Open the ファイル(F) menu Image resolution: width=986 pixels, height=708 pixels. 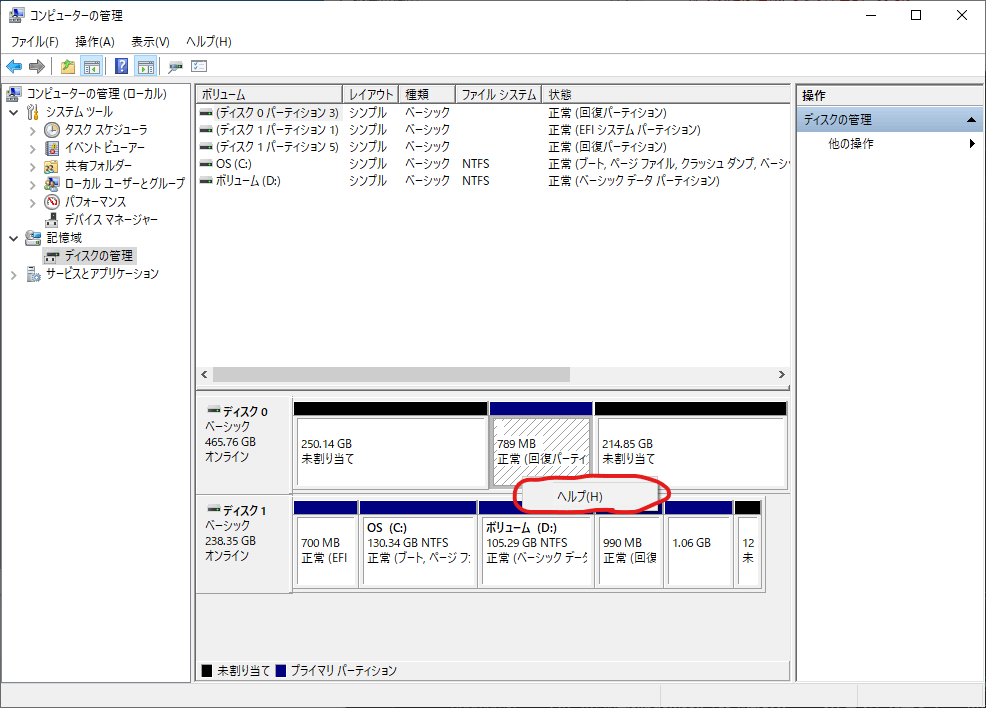tap(35, 41)
